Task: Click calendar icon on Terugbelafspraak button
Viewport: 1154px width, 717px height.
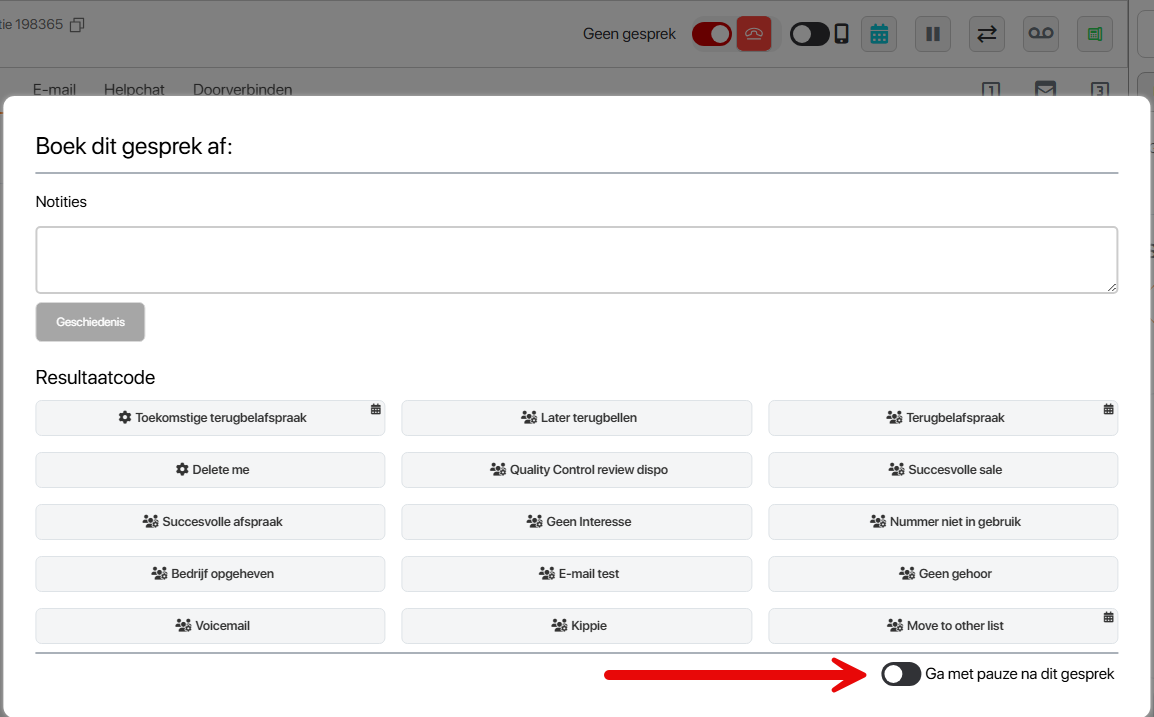Action: coord(1108,409)
